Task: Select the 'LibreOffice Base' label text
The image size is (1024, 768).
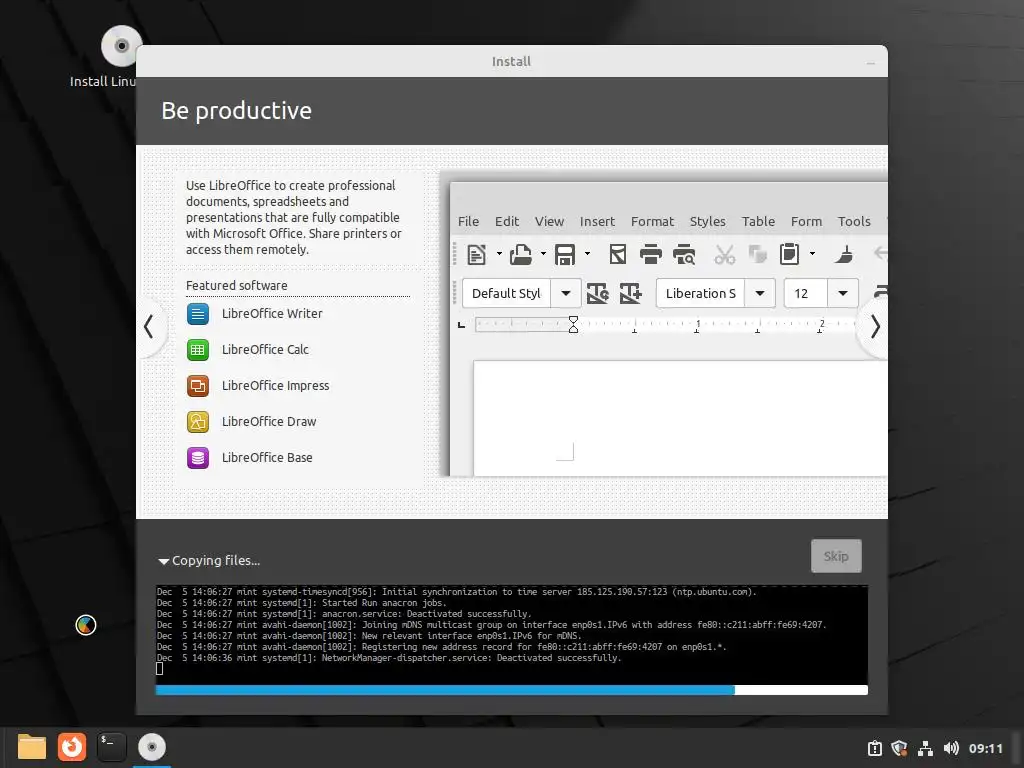Action: [266, 457]
